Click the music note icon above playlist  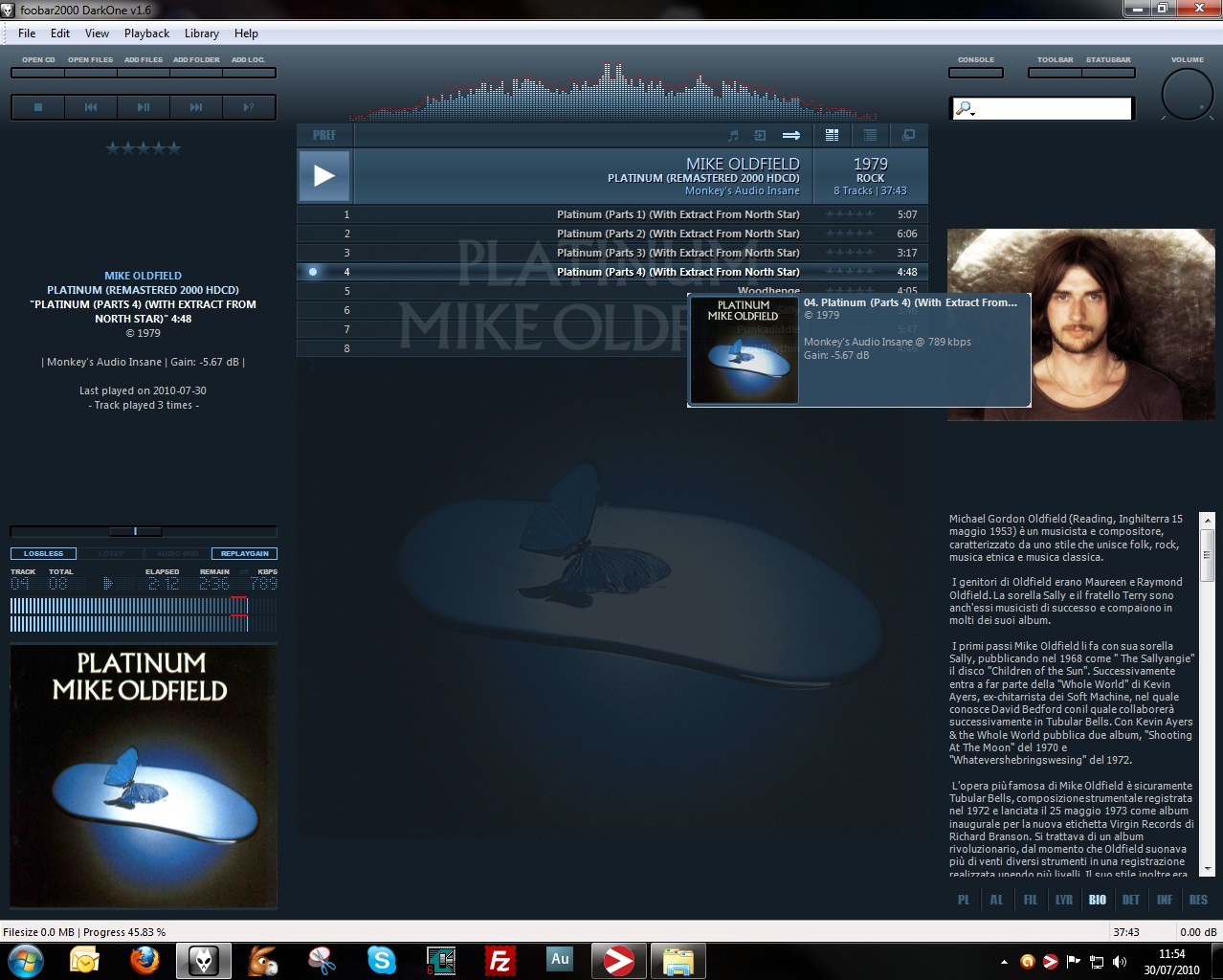(x=734, y=135)
